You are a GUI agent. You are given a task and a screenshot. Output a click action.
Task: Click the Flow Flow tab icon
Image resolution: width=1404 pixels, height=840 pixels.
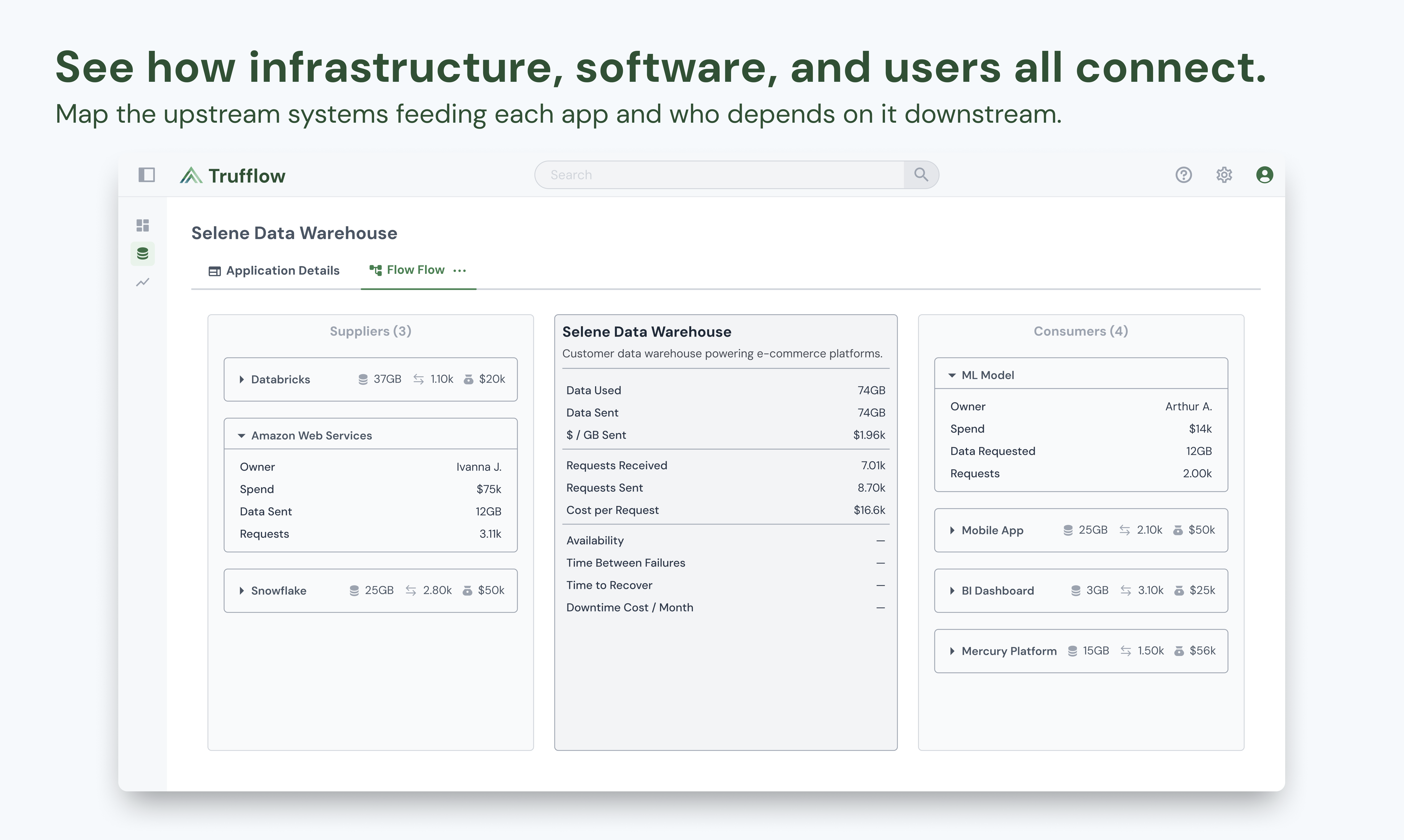click(375, 270)
